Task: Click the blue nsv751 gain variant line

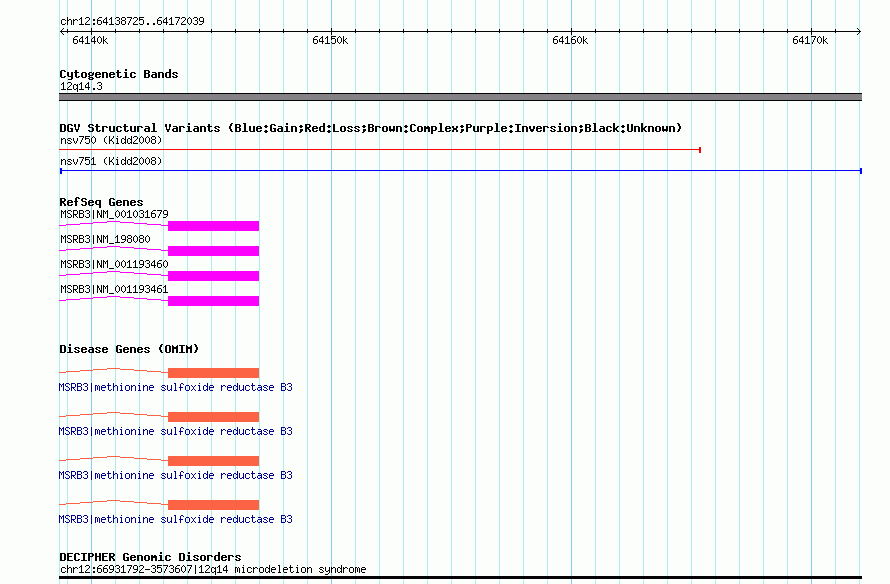Action: (461, 171)
